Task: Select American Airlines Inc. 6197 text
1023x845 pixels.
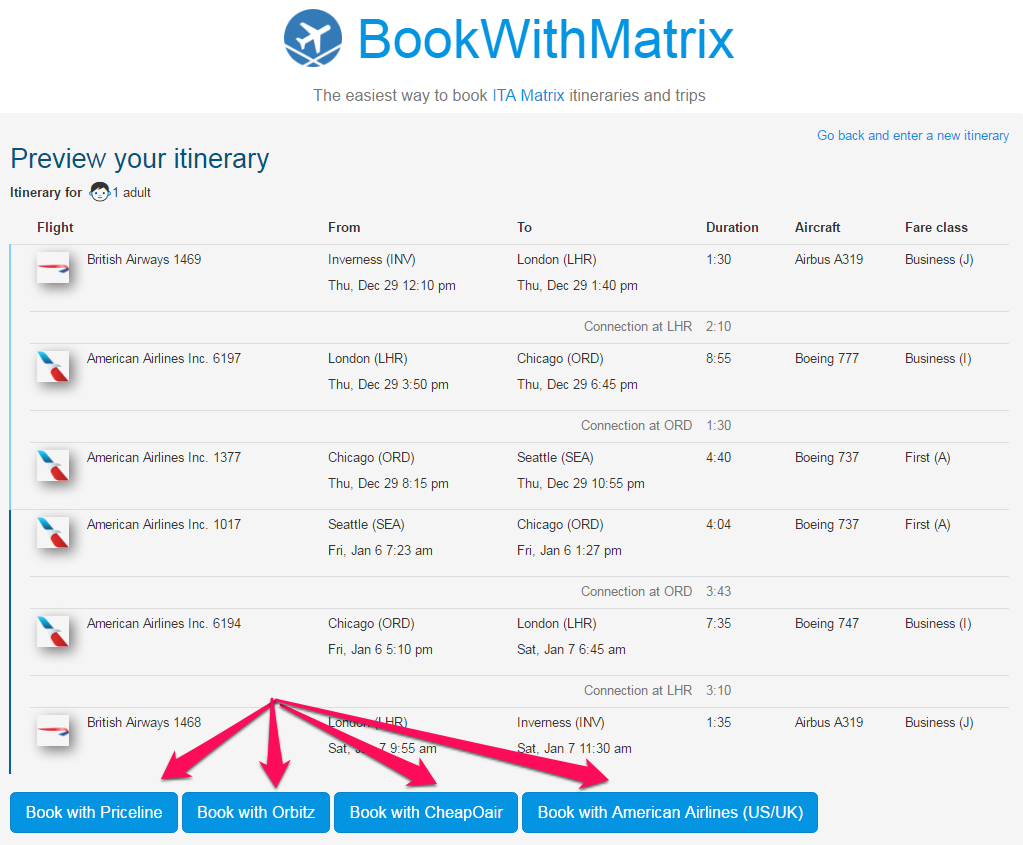Action: click(164, 358)
